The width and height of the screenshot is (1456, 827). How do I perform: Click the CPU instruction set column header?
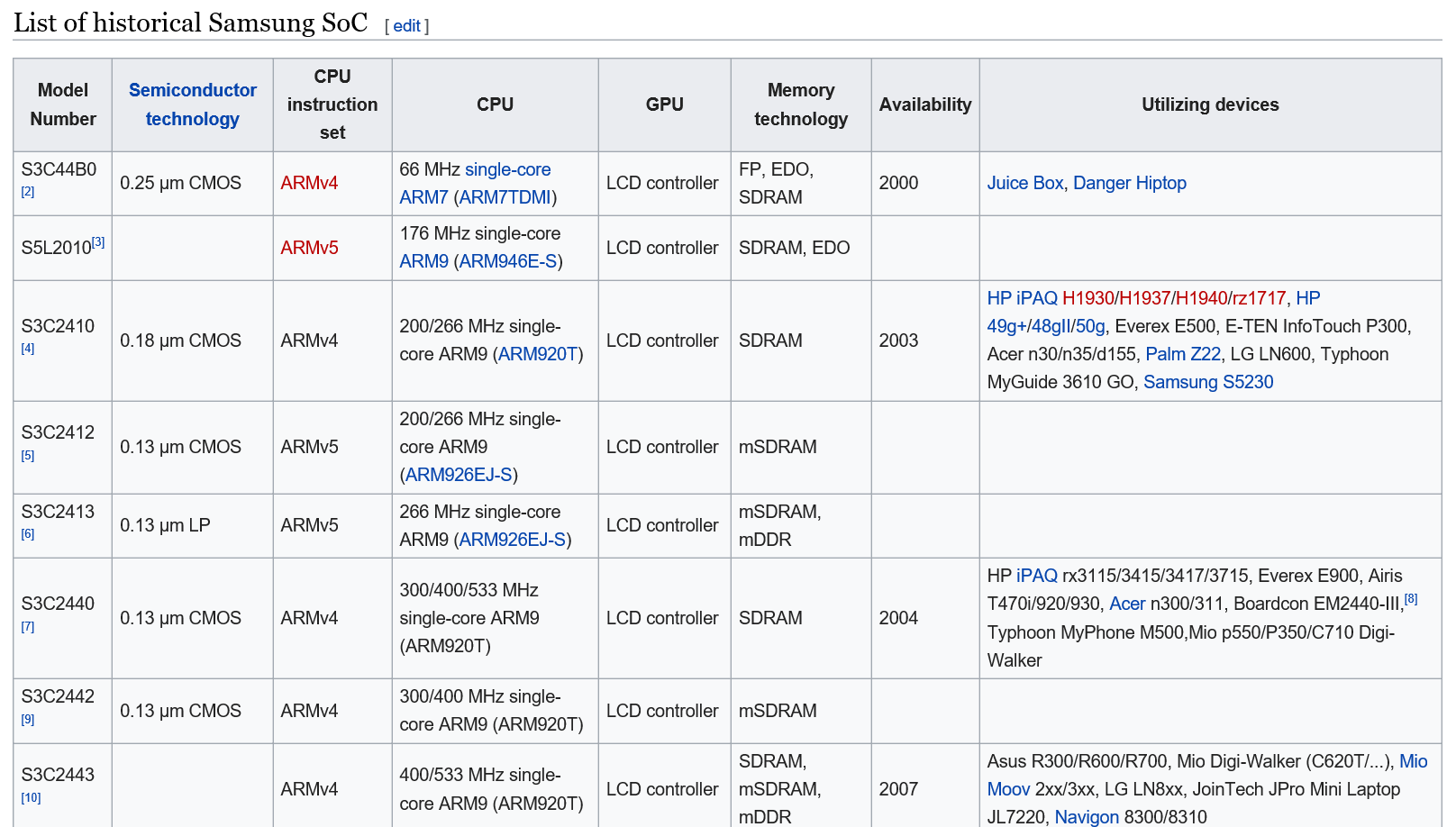332,105
